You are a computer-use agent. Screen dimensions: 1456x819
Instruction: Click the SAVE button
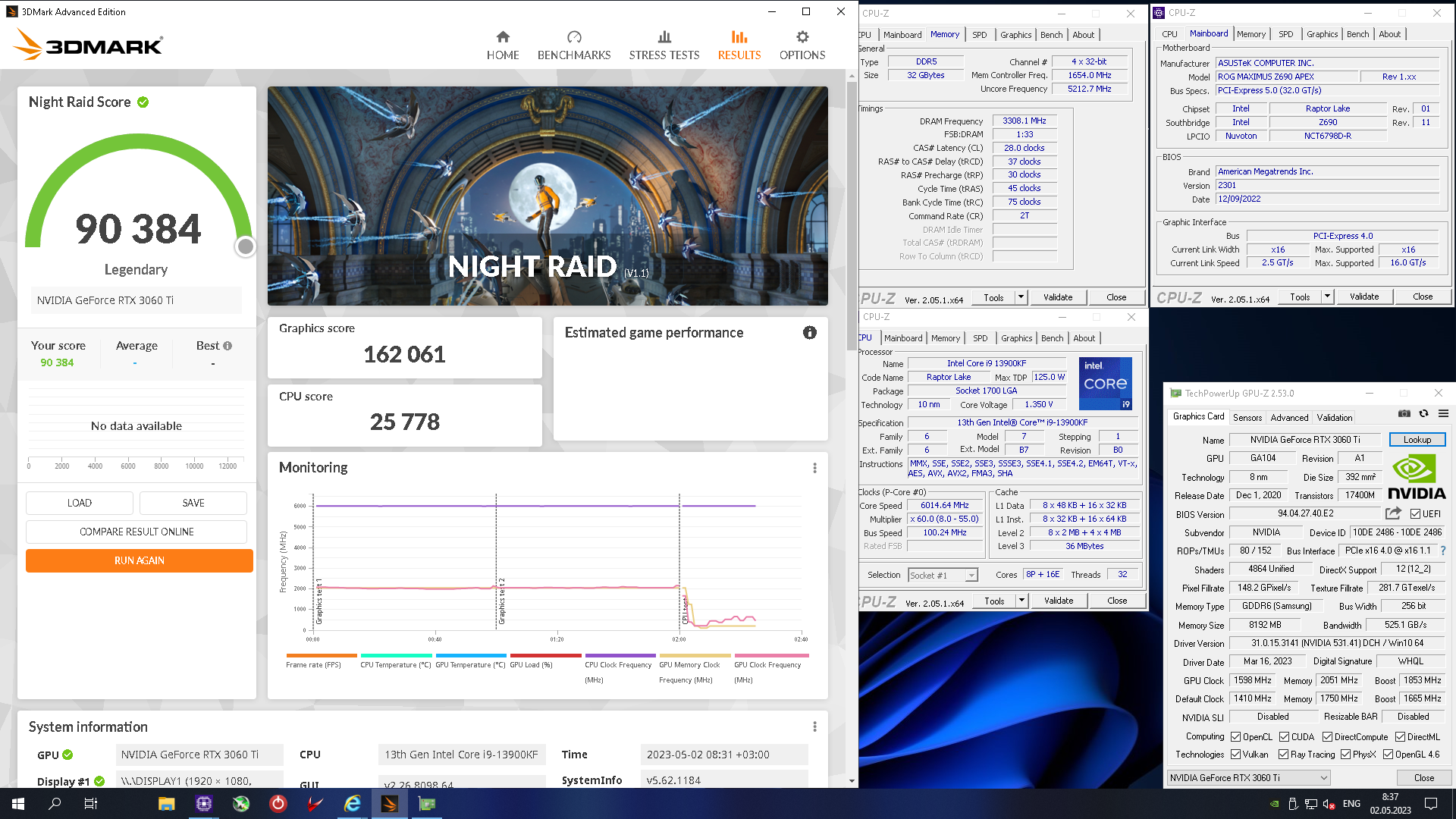193,503
